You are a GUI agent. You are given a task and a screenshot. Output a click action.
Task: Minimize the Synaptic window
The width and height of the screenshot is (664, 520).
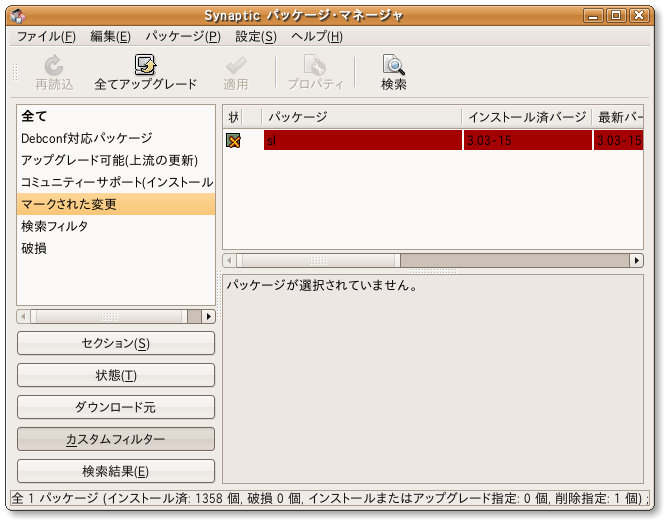pyautogui.click(x=593, y=16)
